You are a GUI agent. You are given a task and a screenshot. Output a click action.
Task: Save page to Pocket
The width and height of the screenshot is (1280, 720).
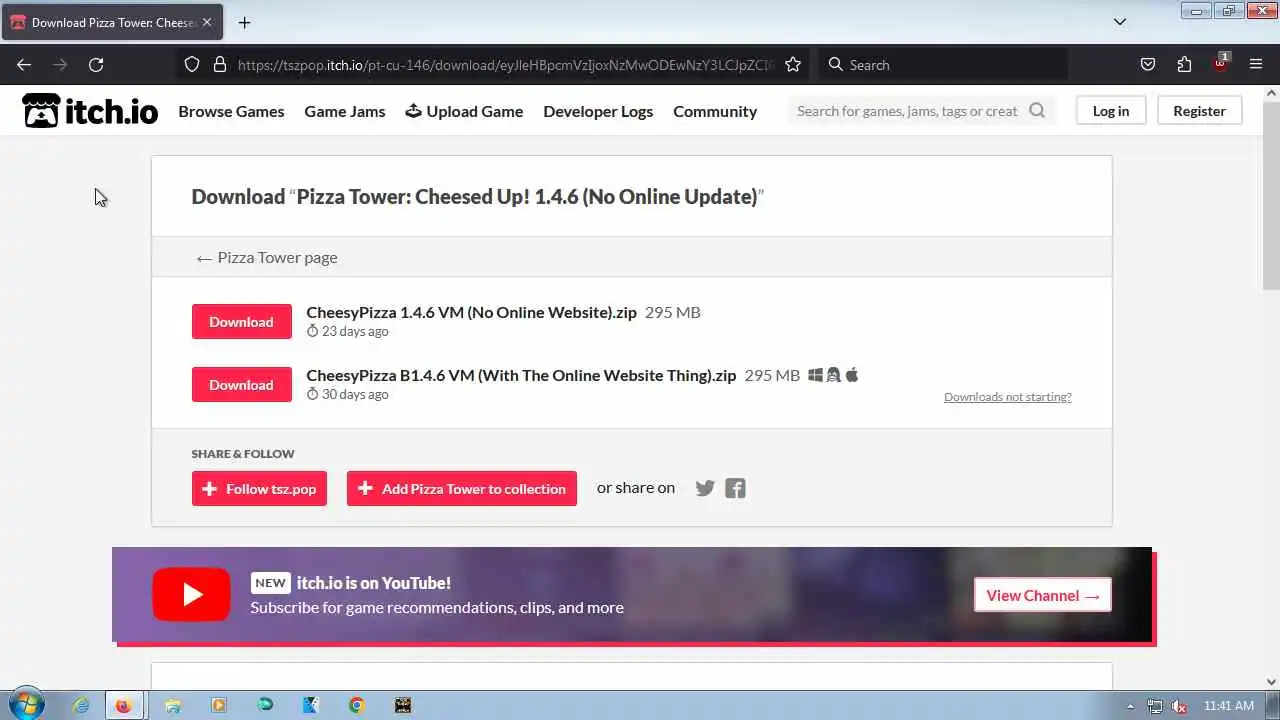click(x=1148, y=65)
